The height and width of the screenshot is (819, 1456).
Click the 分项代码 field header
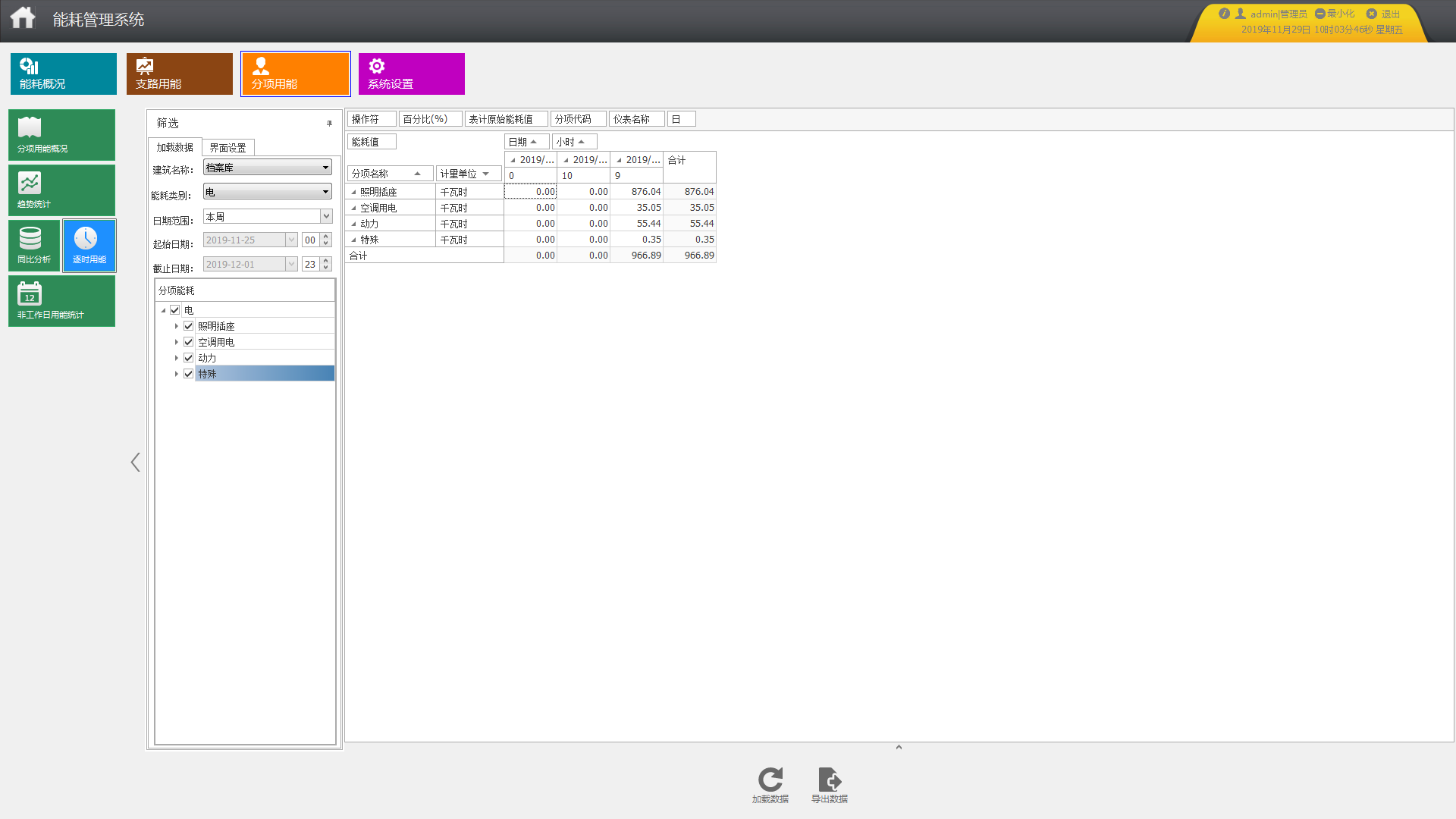coord(579,119)
